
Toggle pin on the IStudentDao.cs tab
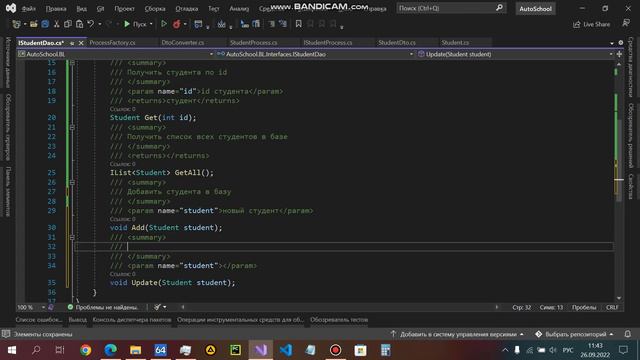[x=72, y=43]
